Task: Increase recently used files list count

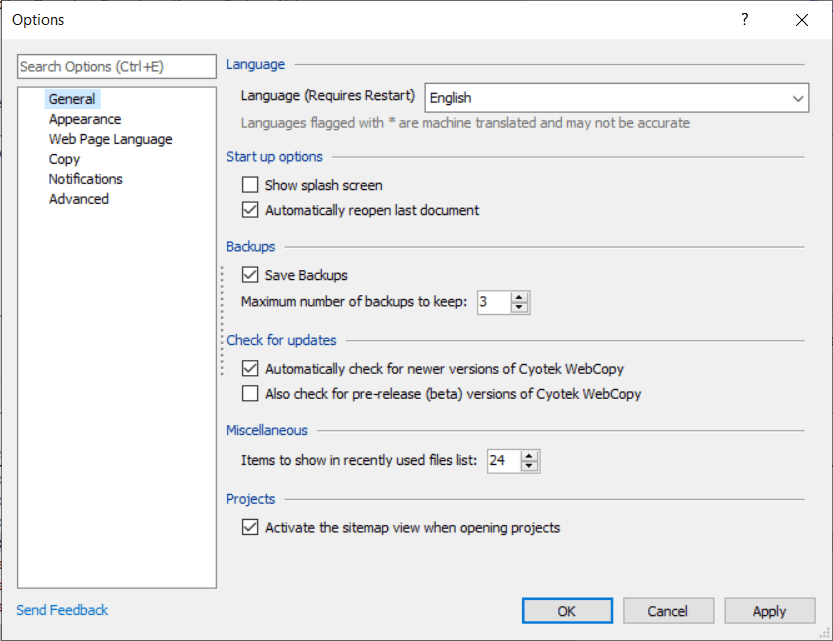Action: point(530,455)
